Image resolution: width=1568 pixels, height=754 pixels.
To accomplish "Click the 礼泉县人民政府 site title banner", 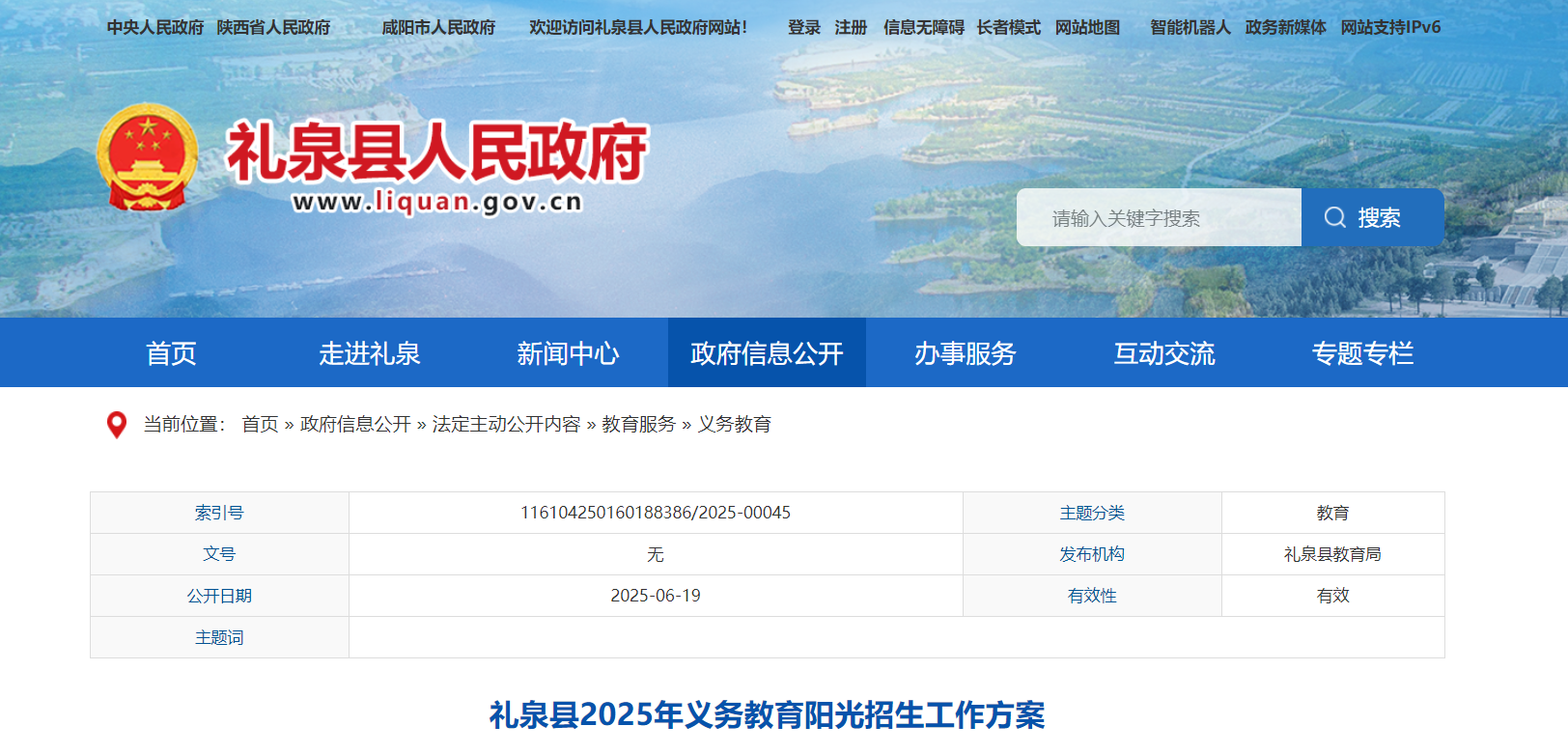I will (436, 152).
